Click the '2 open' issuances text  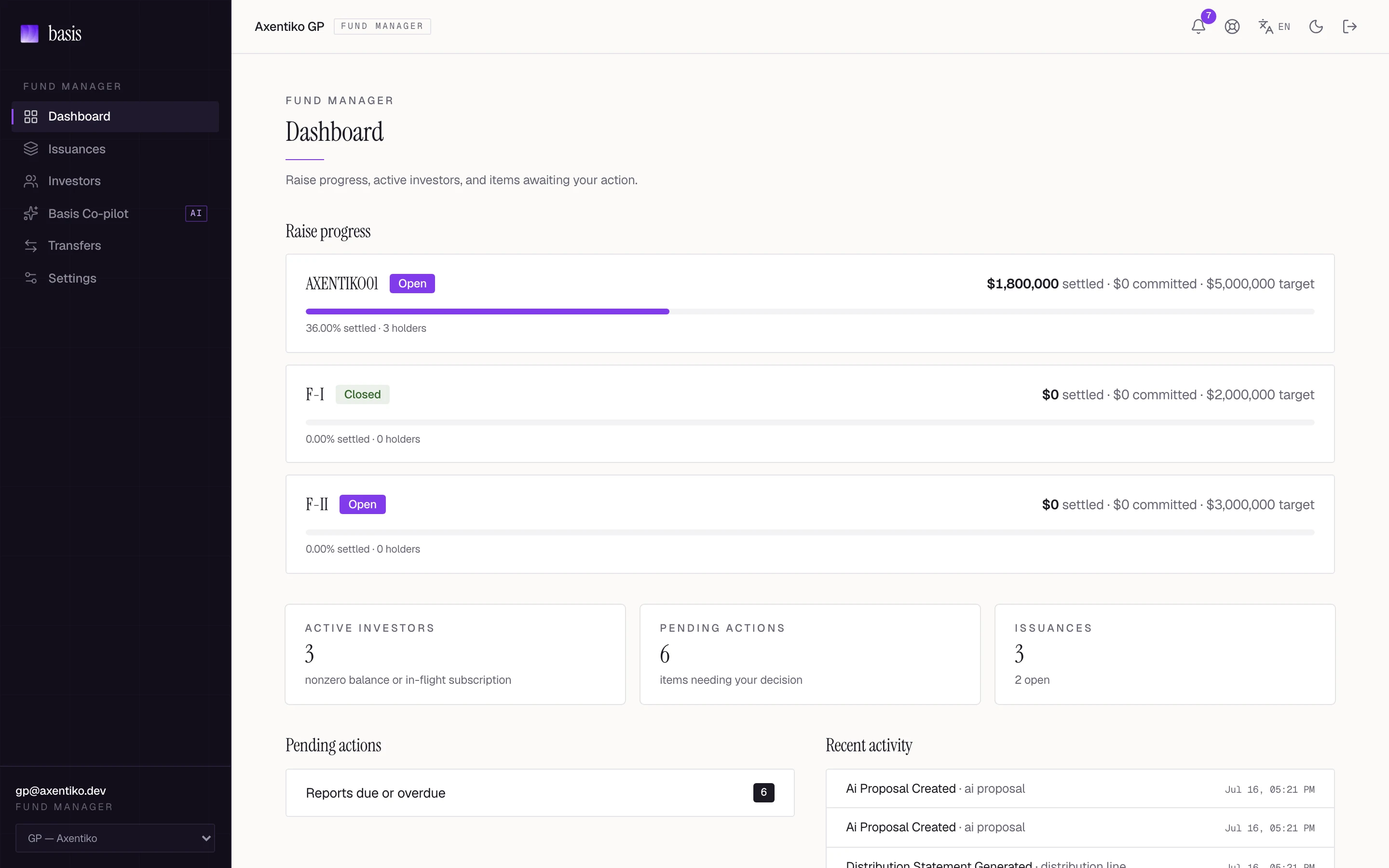[x=1032, y=680]
